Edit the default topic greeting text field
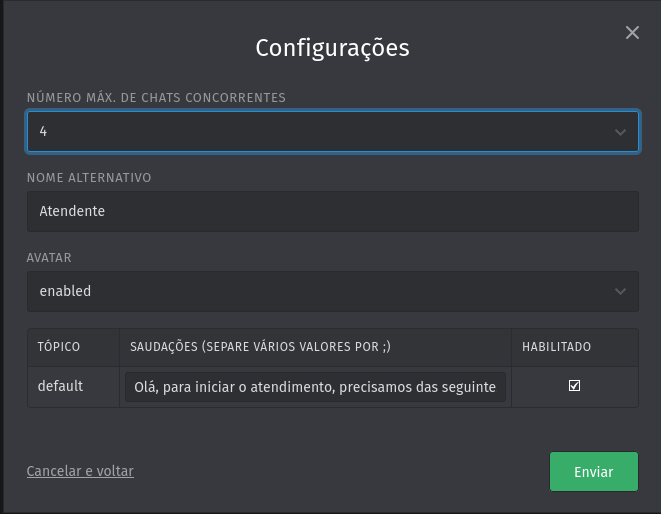This screenshot has width=661, height=514. point(315,387)
